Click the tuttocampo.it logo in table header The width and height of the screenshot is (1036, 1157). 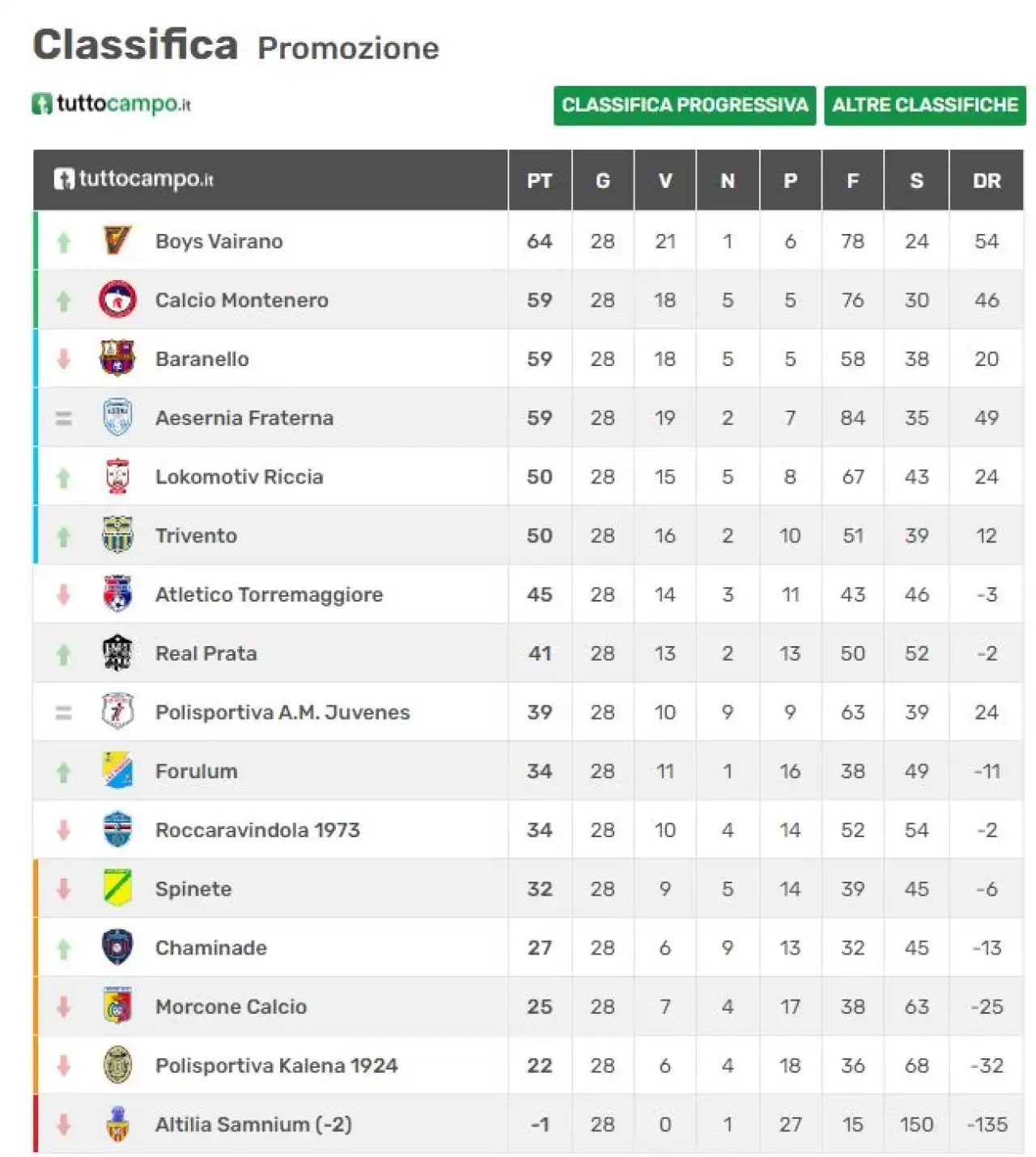(134, 179)
